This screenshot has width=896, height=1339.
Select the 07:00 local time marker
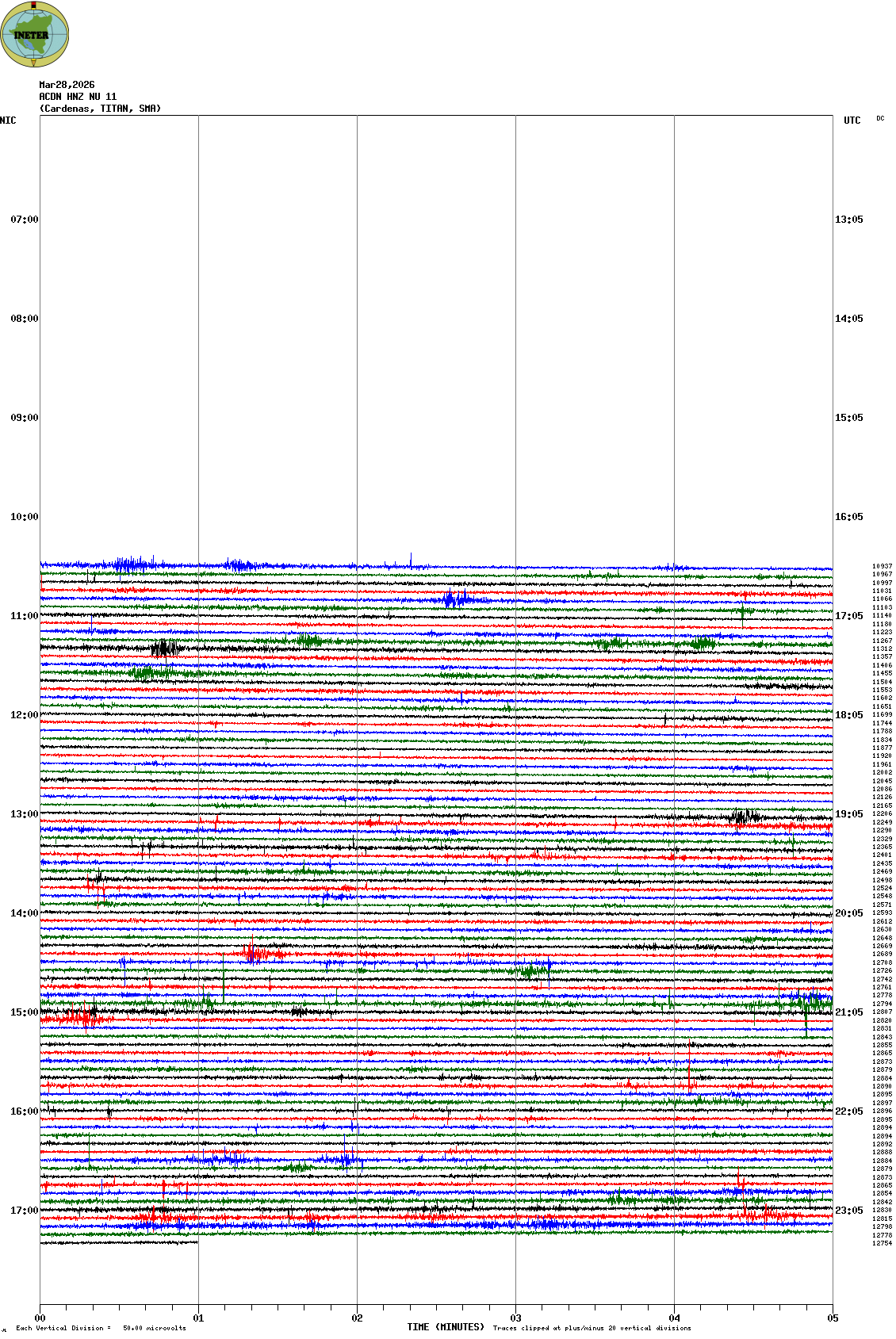[x=24, y=220]
